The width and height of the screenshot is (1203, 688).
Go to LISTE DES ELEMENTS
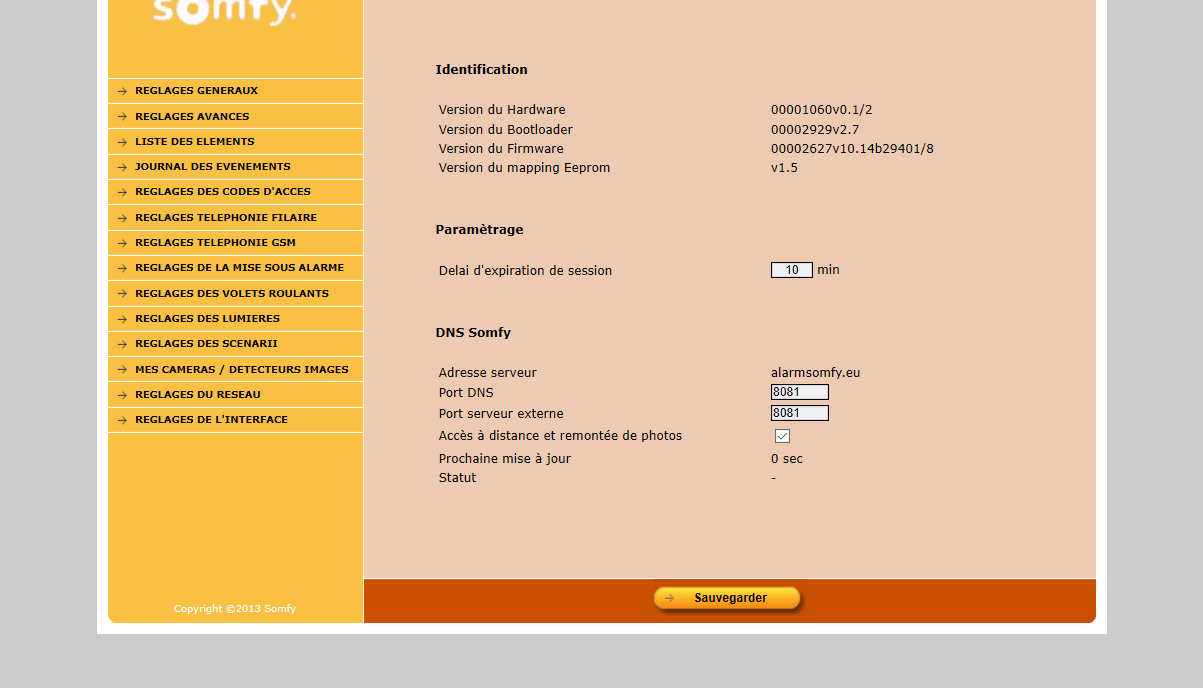click(235, 142)
